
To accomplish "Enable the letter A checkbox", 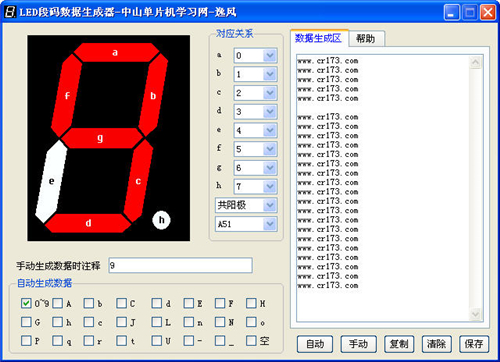I will pyautogui.click(x=57, y=303).
